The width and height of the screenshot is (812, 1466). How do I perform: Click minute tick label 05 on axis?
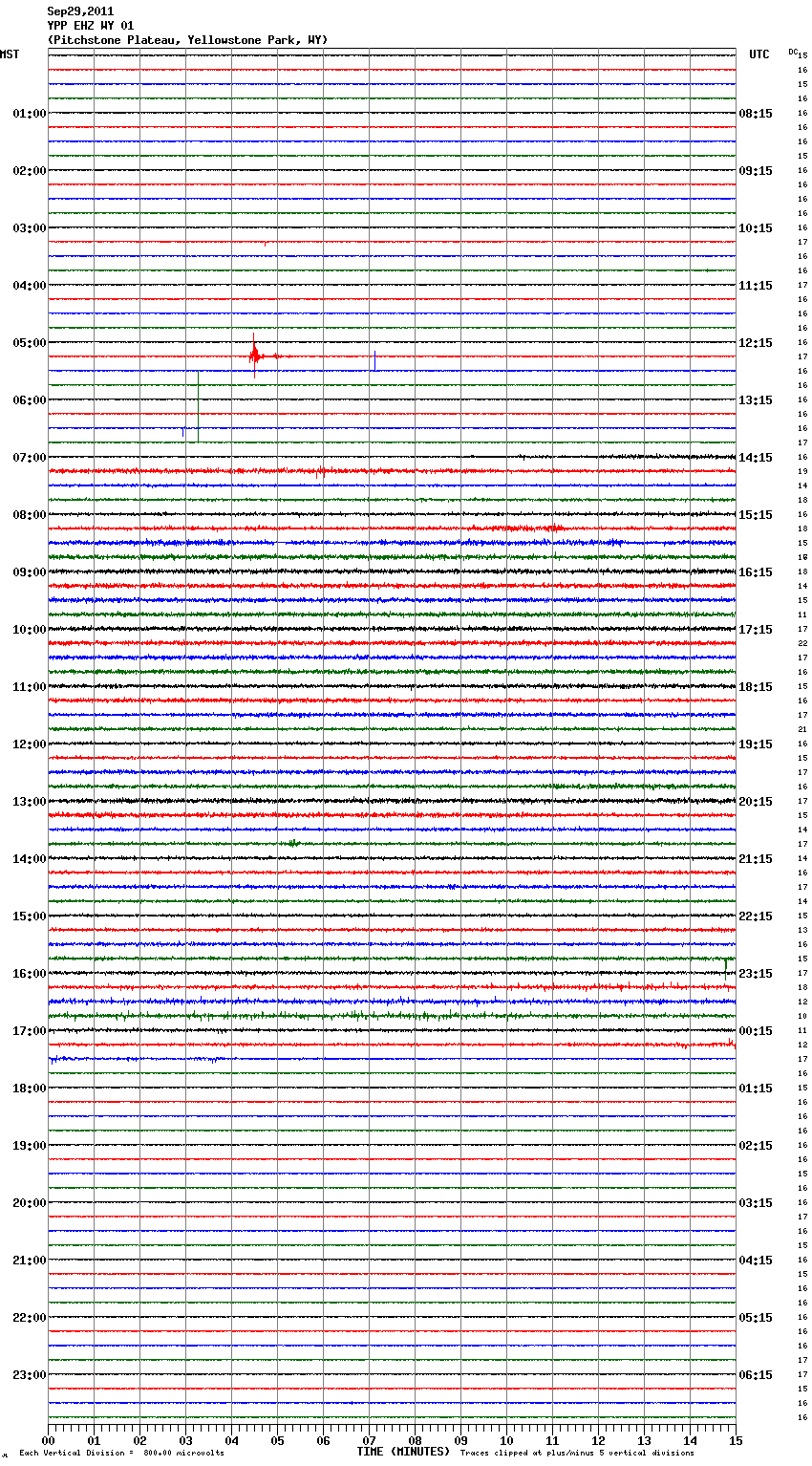click(277, 1440)
